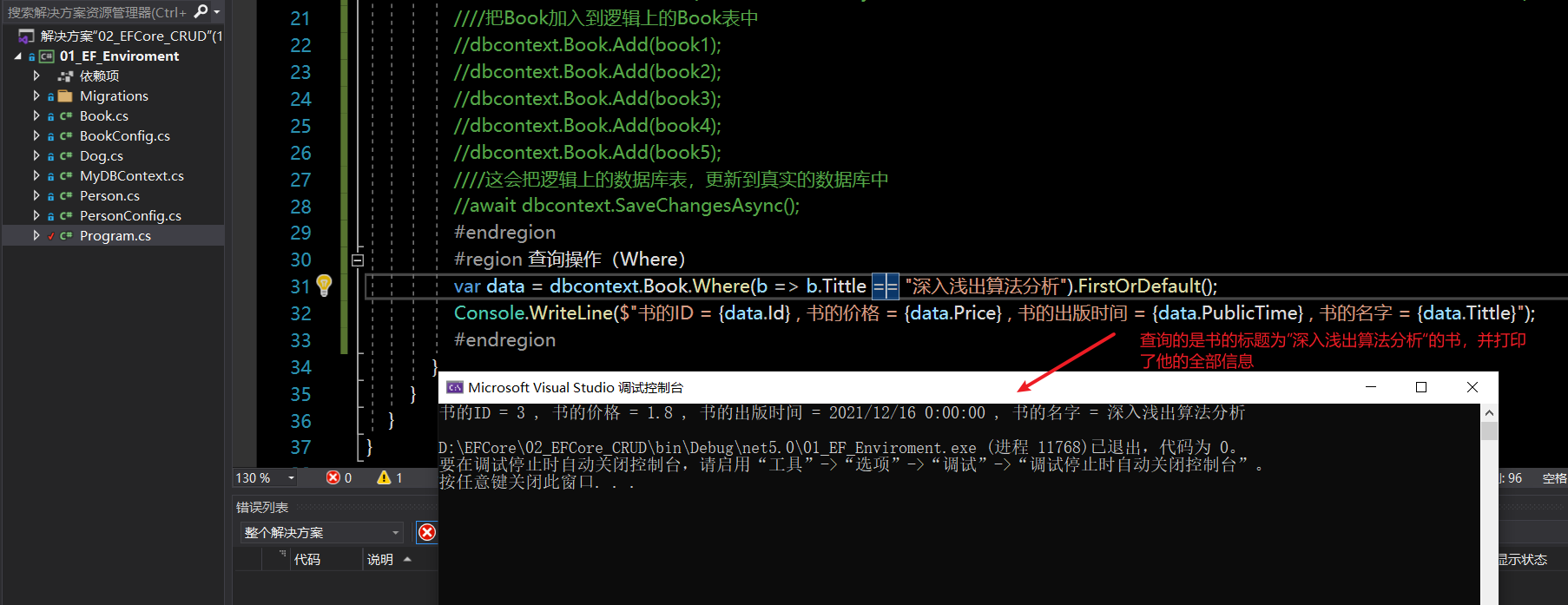Minimize the debug console window
This screenshot has height=605, width=1568.
point(1371,387)
